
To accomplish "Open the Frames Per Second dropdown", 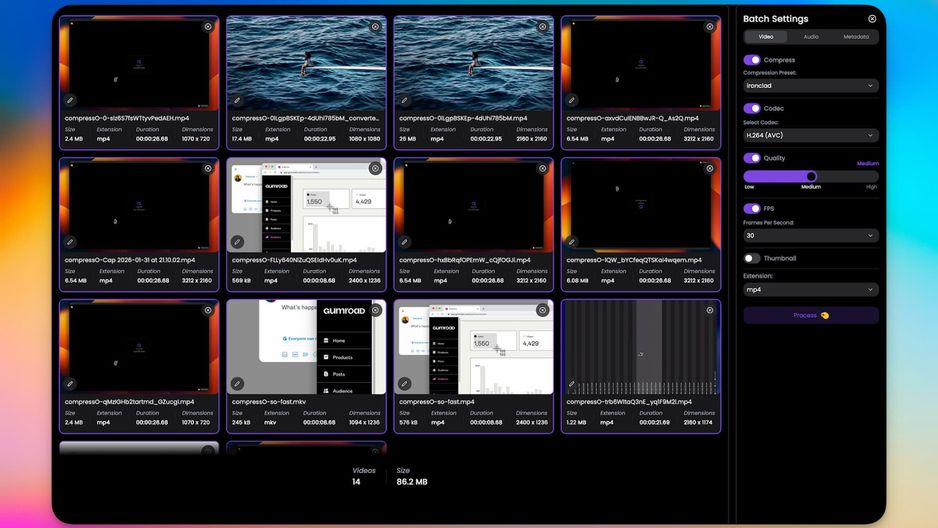I will pos(811,236).
